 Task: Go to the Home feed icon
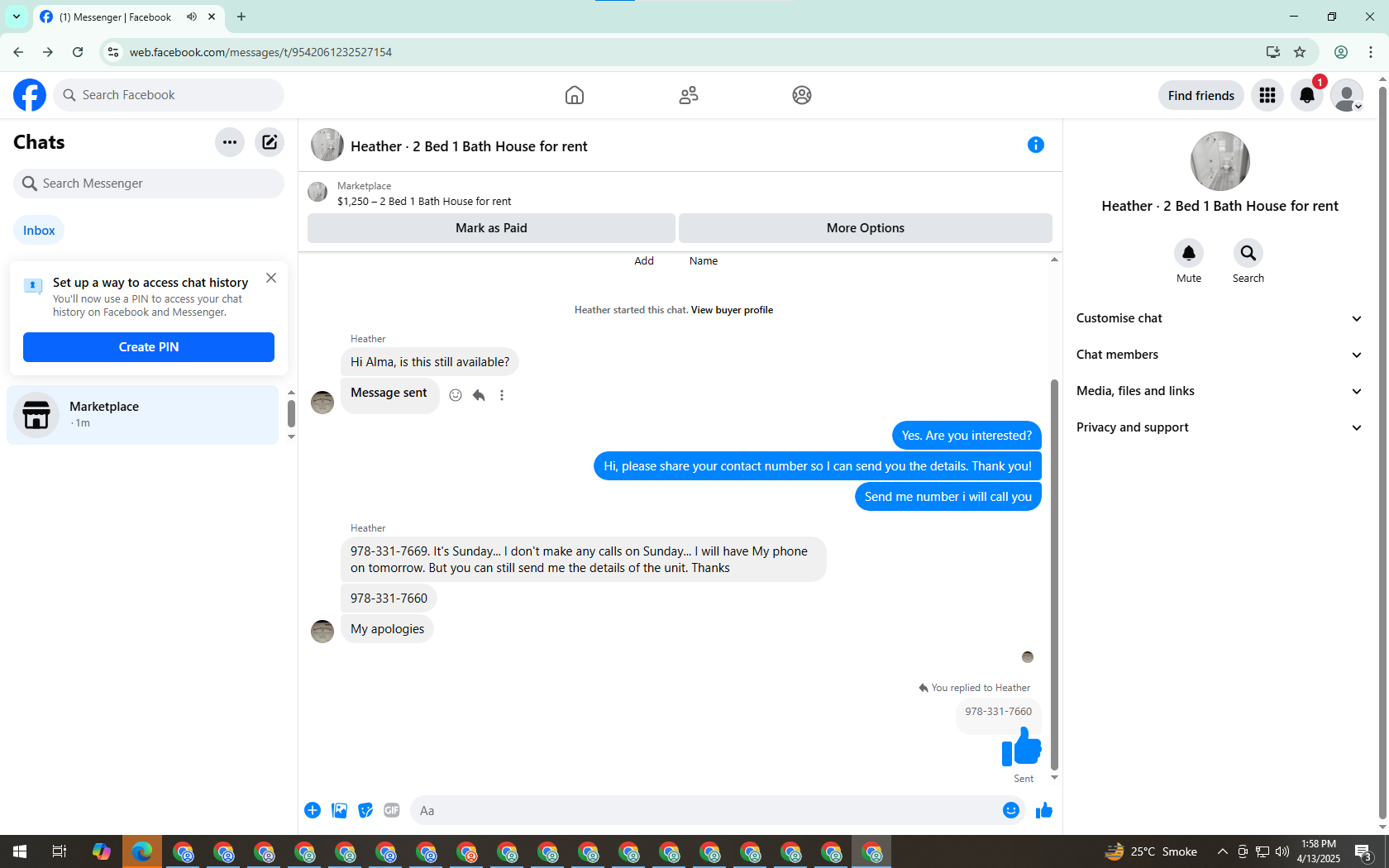[x=575, y=95]
